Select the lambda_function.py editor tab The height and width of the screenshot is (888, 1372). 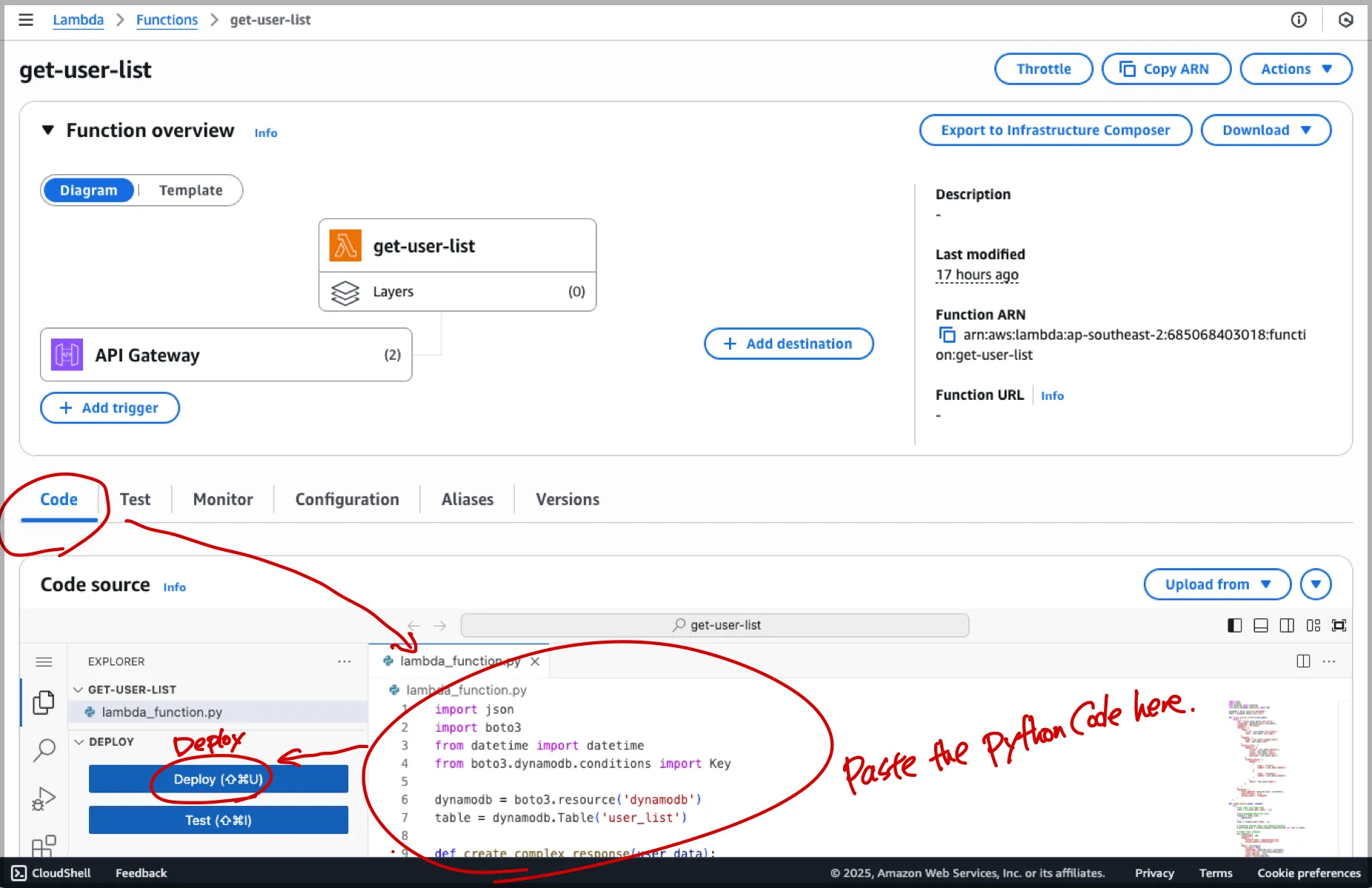click(460, 661)
